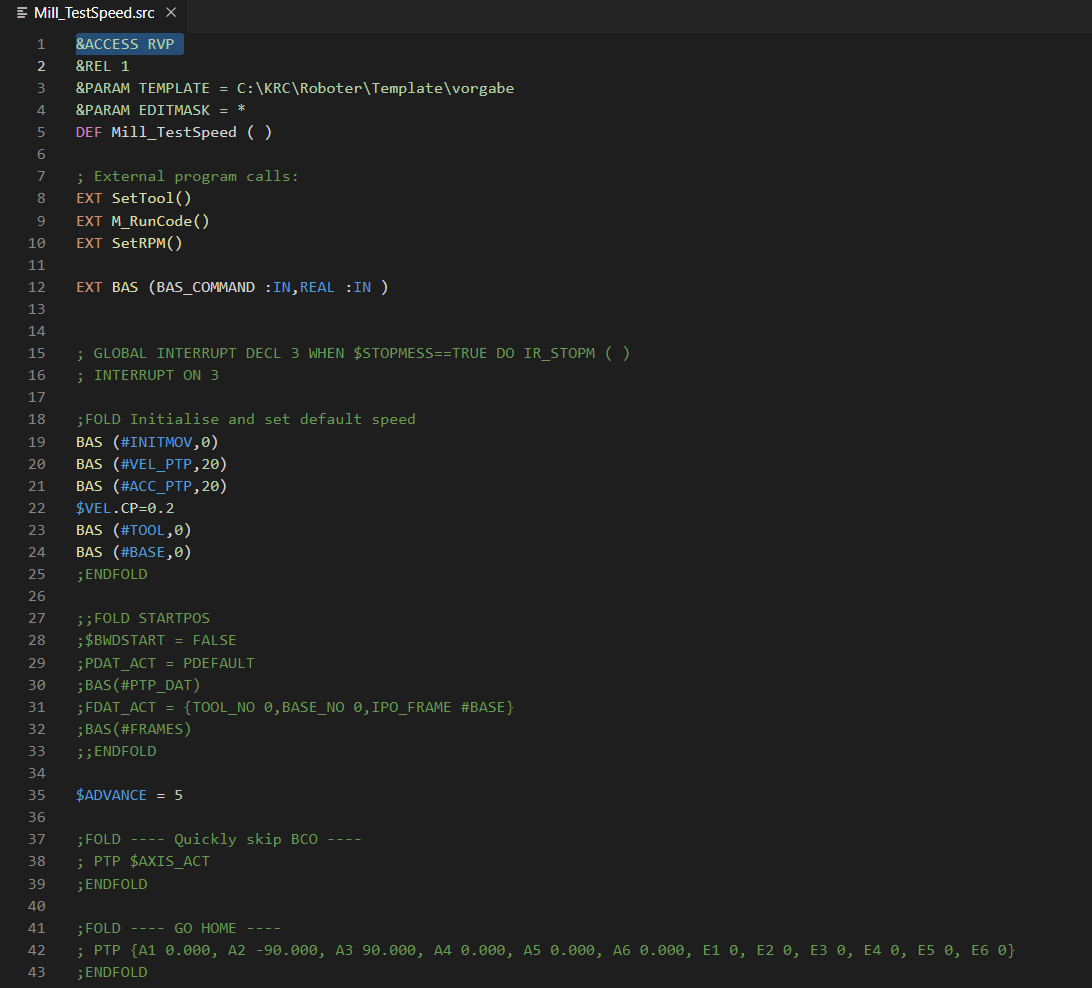Click the ;FOLD Initialise and set default speed comment
Screen dimensions: 1092x988
(245, 419)
